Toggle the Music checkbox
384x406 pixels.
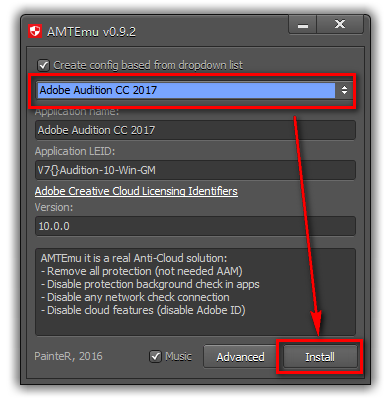coord(155,356)
